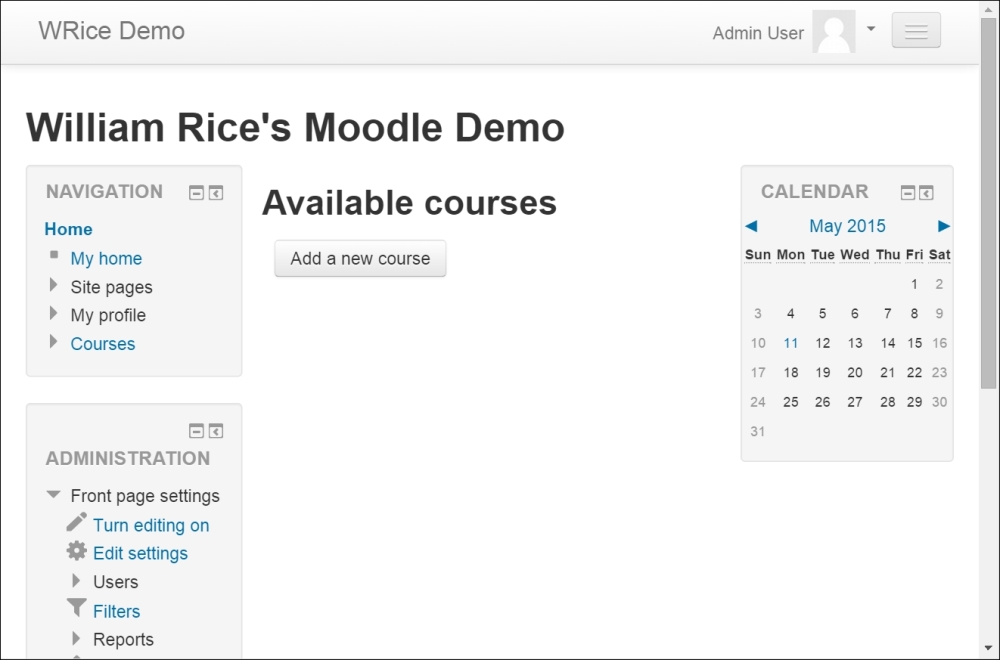Expand the Users admin node
The image size is (1000, 660).
coord(77,580)
